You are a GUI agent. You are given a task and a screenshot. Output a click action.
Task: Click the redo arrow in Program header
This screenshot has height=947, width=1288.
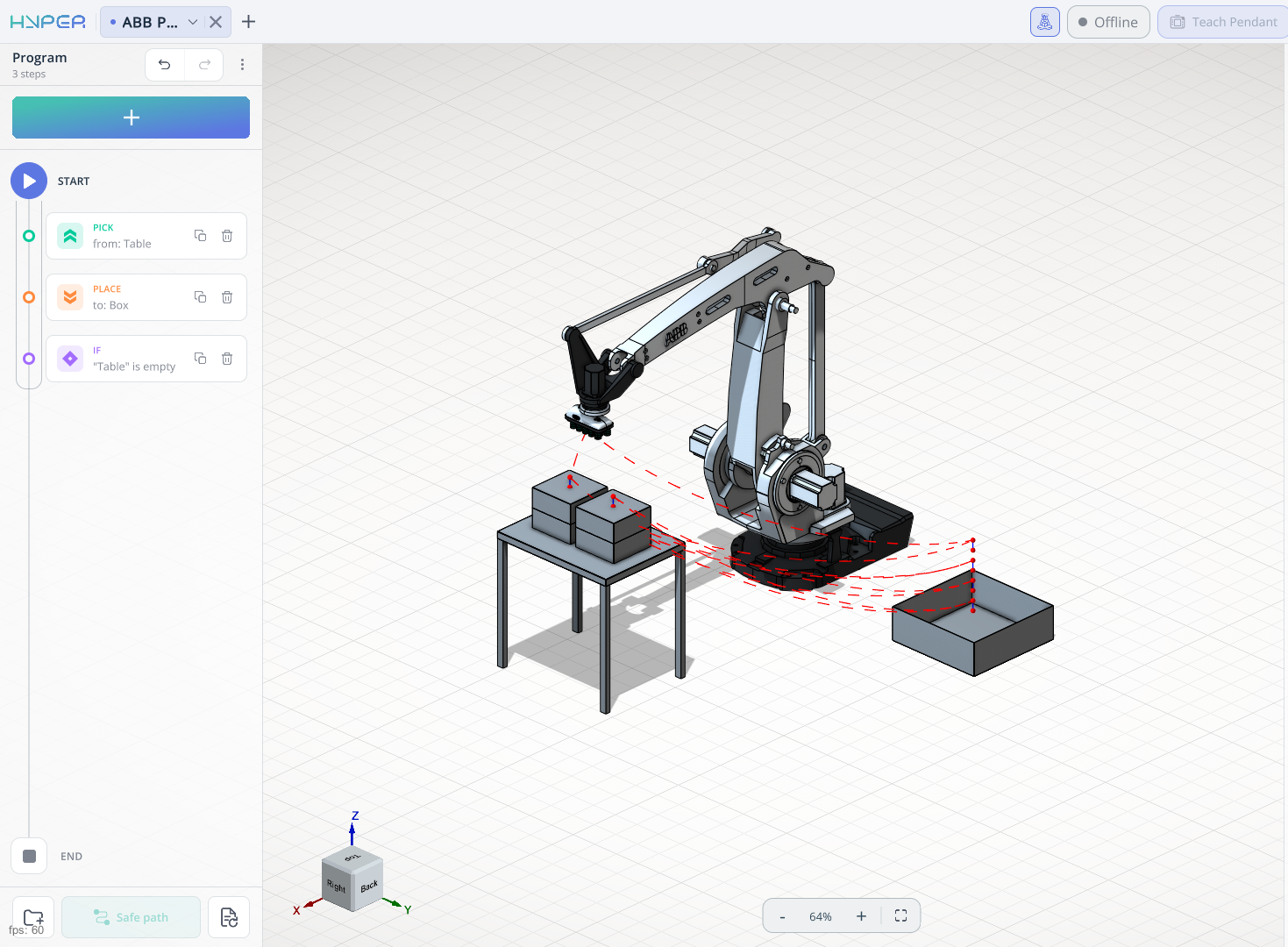tap(204, 65)
